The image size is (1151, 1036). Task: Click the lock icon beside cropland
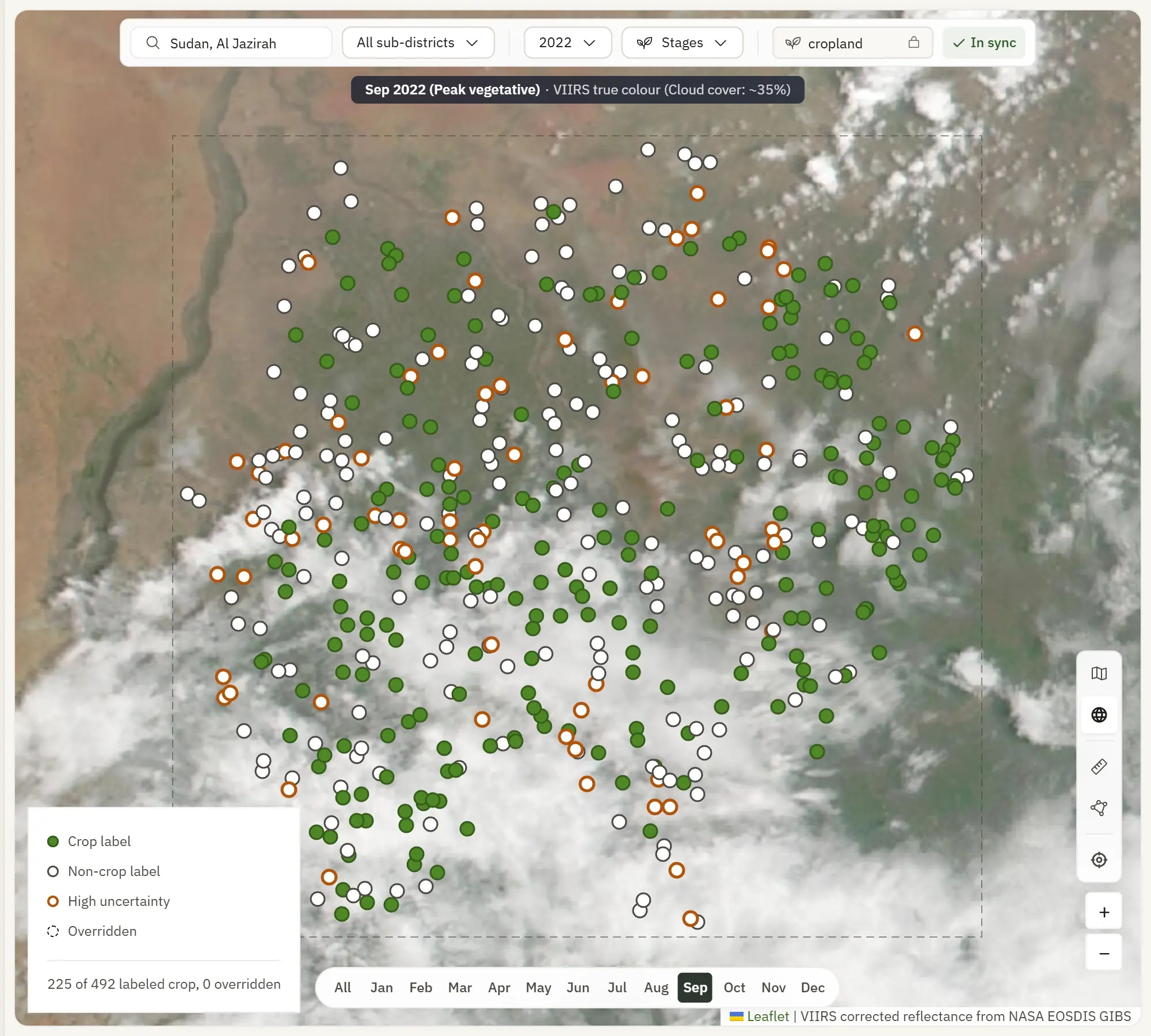(x=914, y=43)
